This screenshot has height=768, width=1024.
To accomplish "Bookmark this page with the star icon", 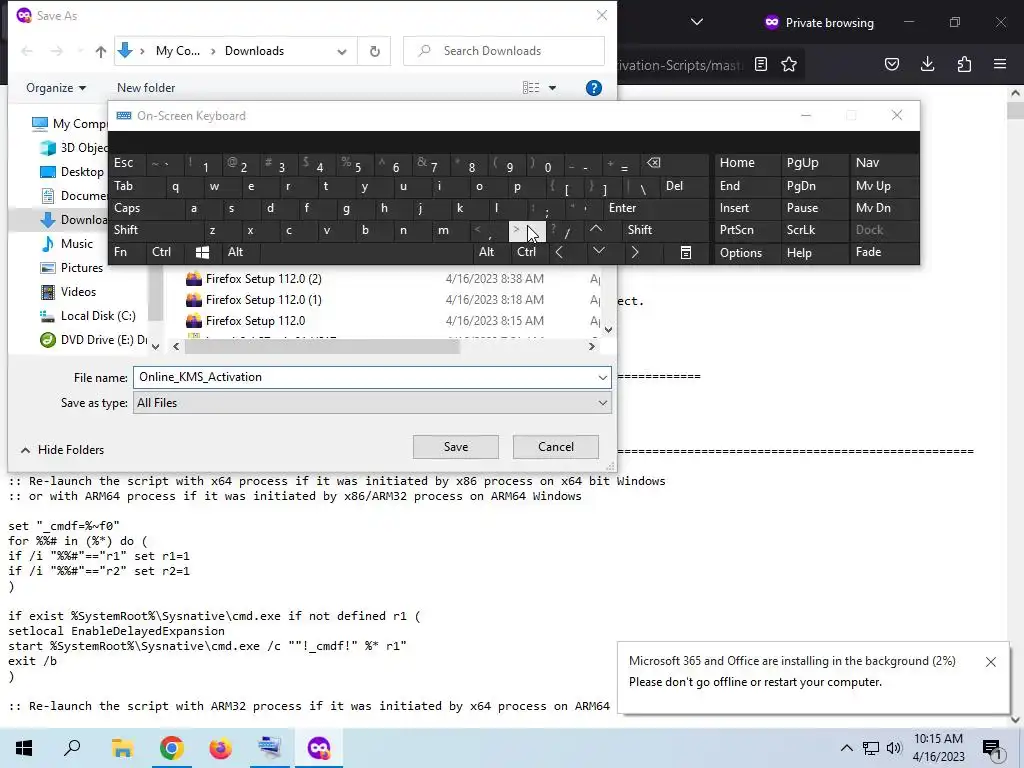I will pos(789,64).
